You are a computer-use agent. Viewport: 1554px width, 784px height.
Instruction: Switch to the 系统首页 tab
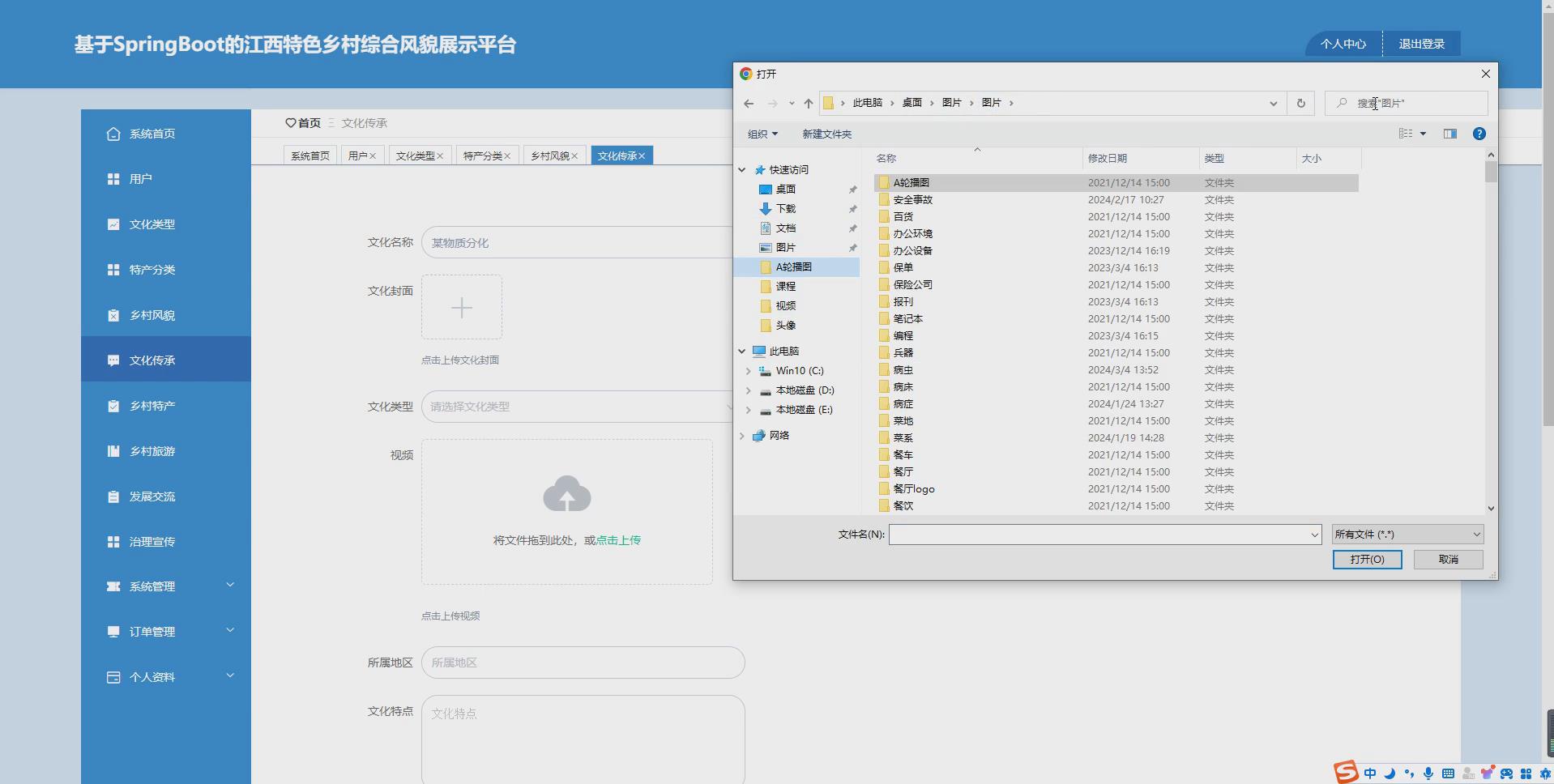(x=309, y=155)
